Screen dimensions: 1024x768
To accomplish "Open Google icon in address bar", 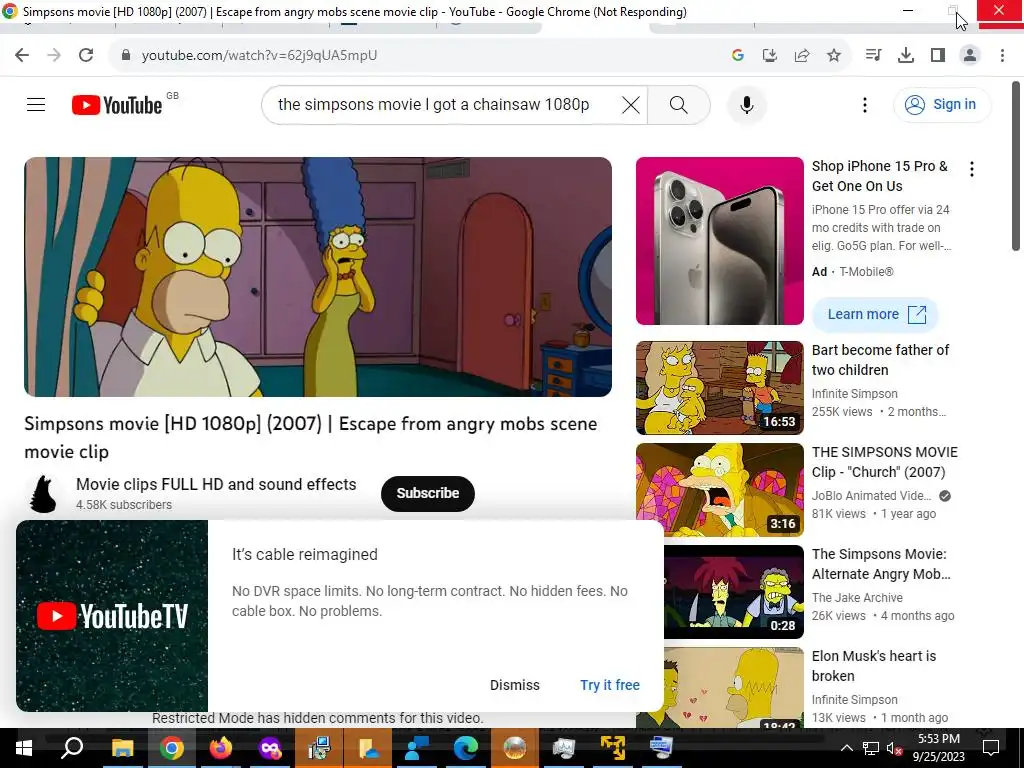I will 737,56.
